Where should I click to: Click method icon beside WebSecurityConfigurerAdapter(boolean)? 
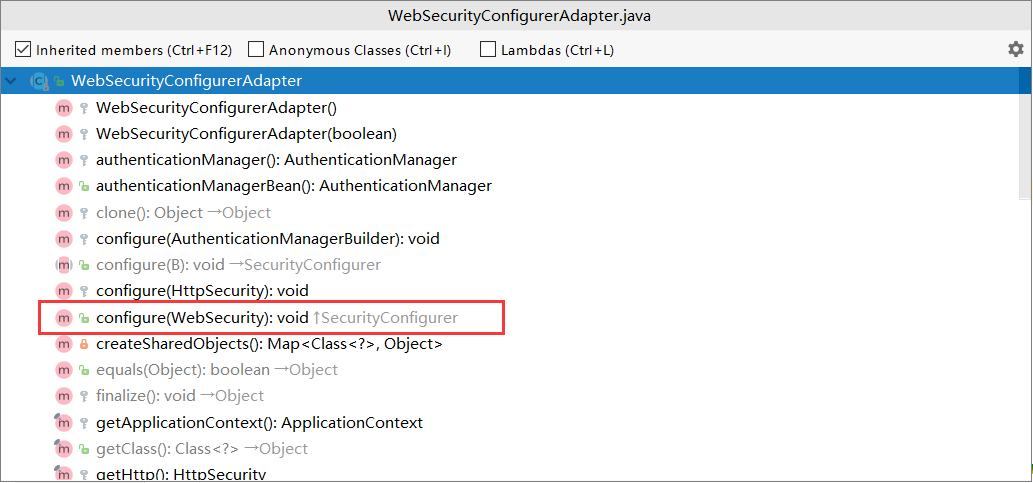64,133
